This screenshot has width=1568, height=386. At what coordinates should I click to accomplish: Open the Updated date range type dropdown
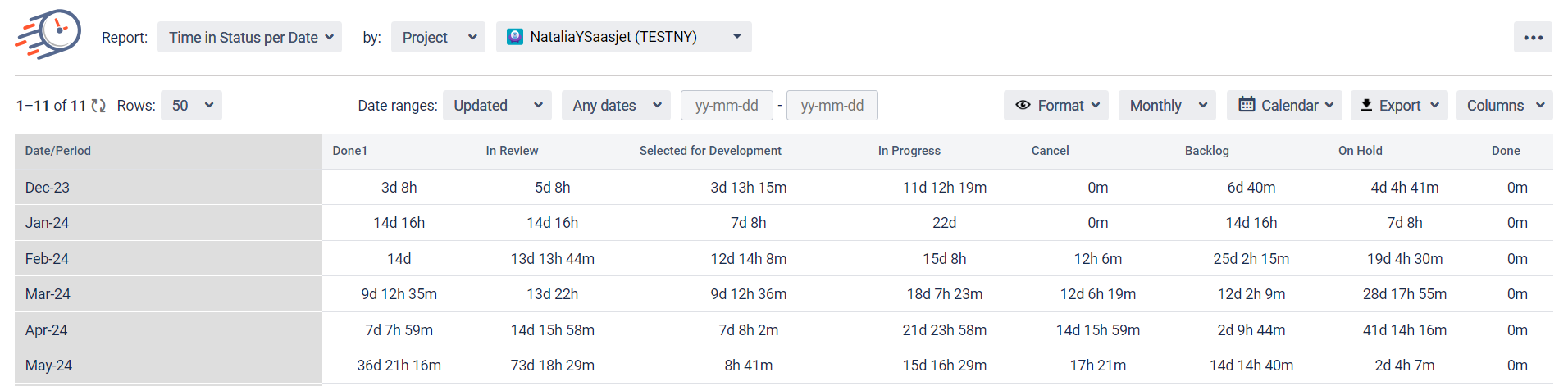click(x=497, y=105)
